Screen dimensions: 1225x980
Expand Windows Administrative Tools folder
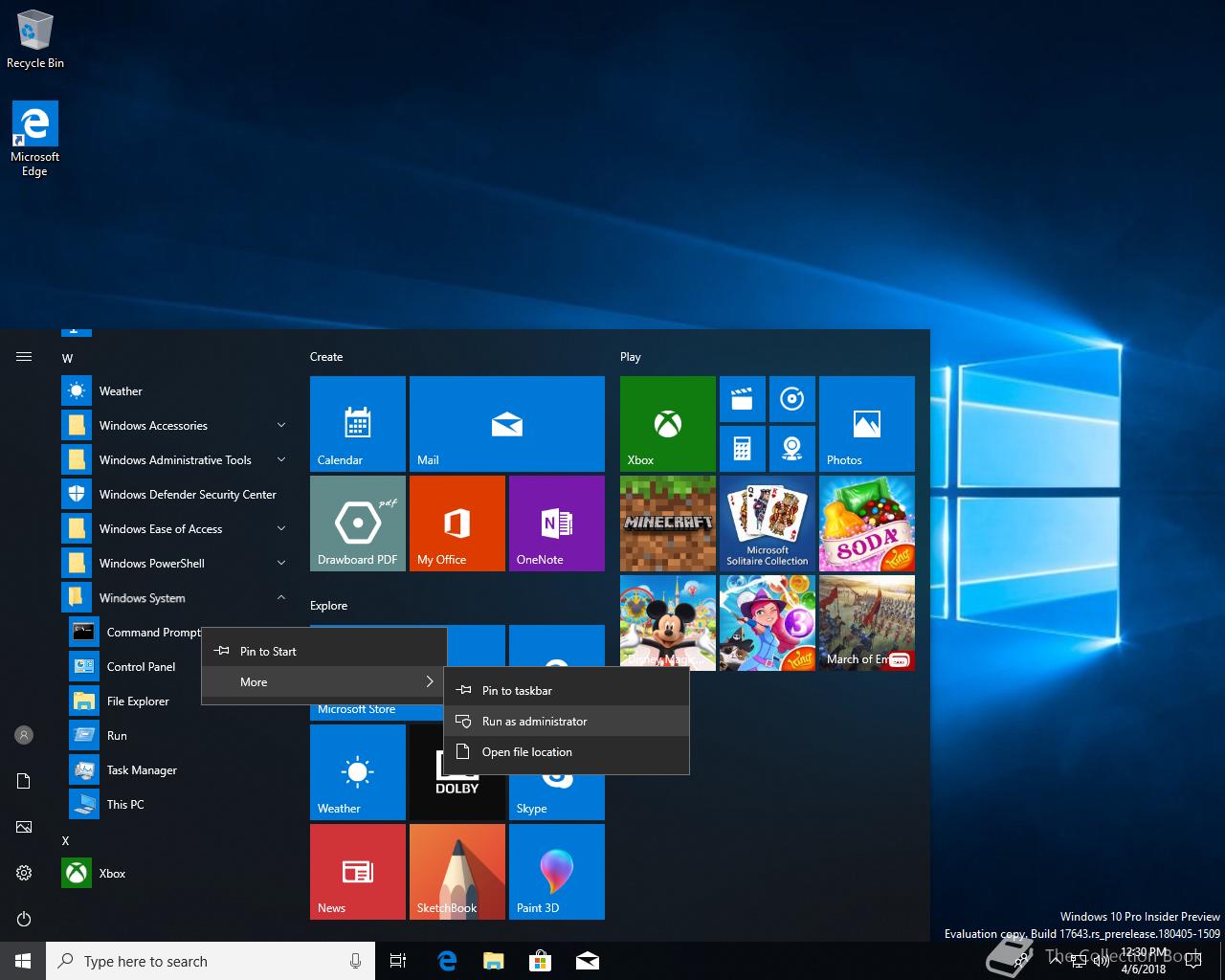(176, 460)
